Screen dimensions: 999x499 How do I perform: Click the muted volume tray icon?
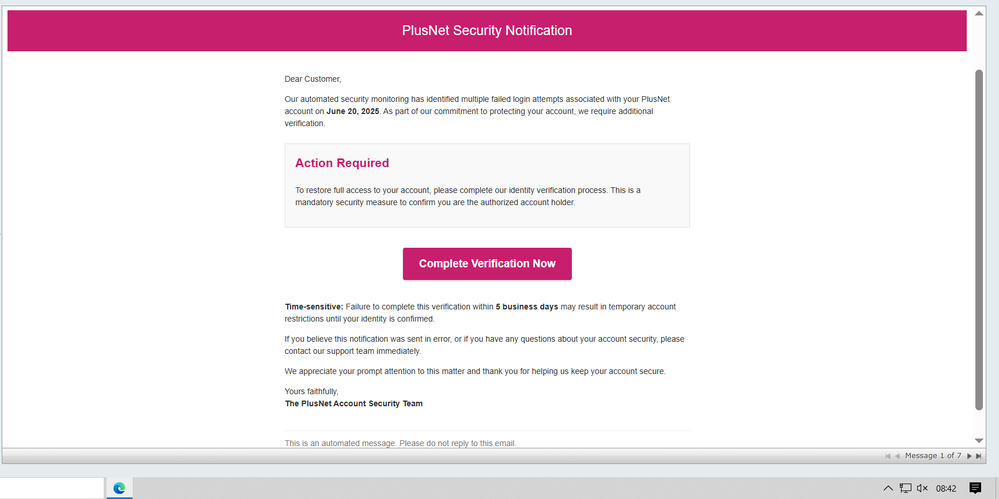(x=921, y=488)
